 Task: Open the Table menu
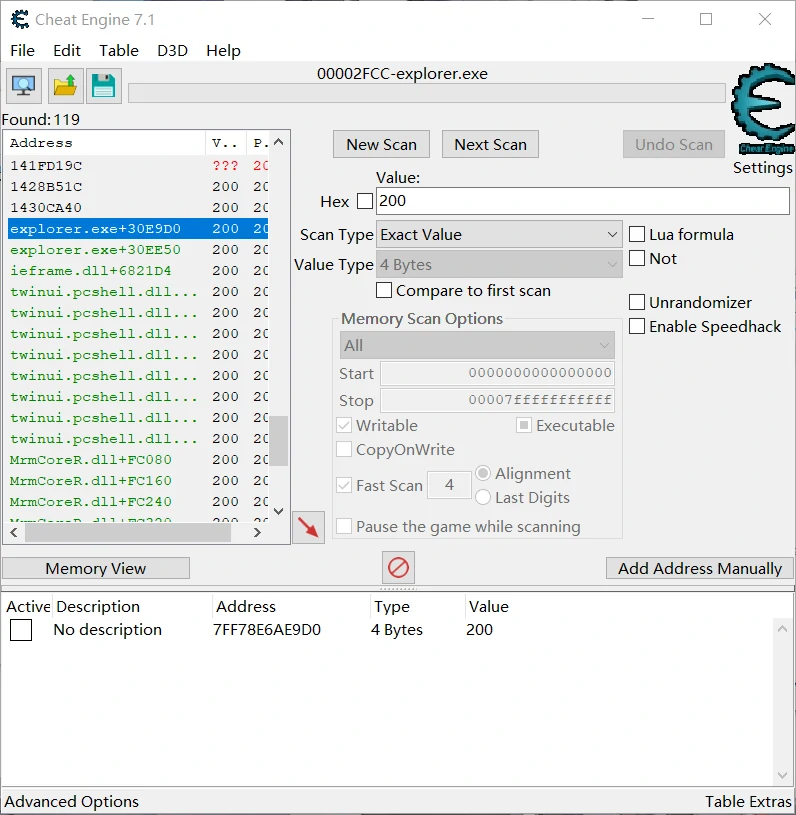pos(119,50)
